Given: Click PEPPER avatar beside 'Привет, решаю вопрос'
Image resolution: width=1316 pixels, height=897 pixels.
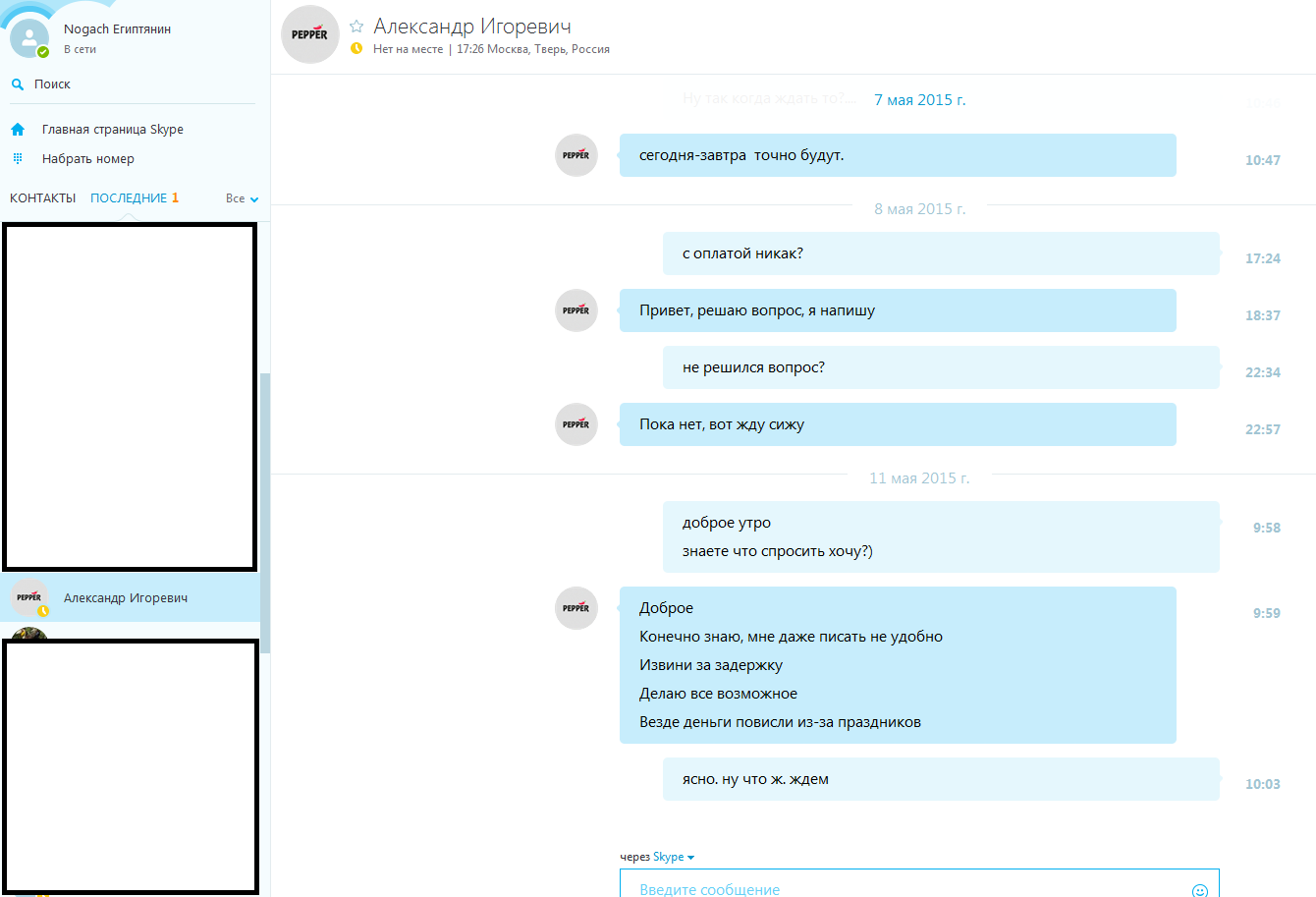Looking at the screenshot, I should [576, 310].
